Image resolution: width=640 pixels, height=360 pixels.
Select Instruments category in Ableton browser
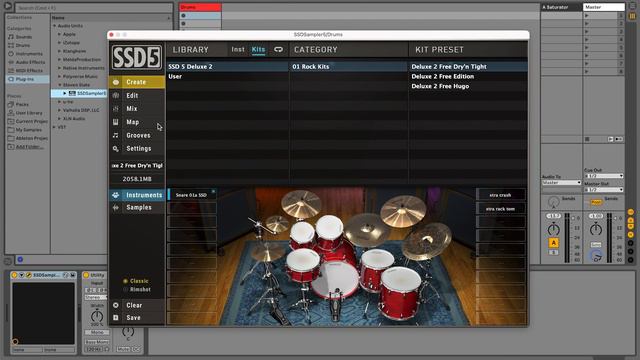click(x=25, y=53)
